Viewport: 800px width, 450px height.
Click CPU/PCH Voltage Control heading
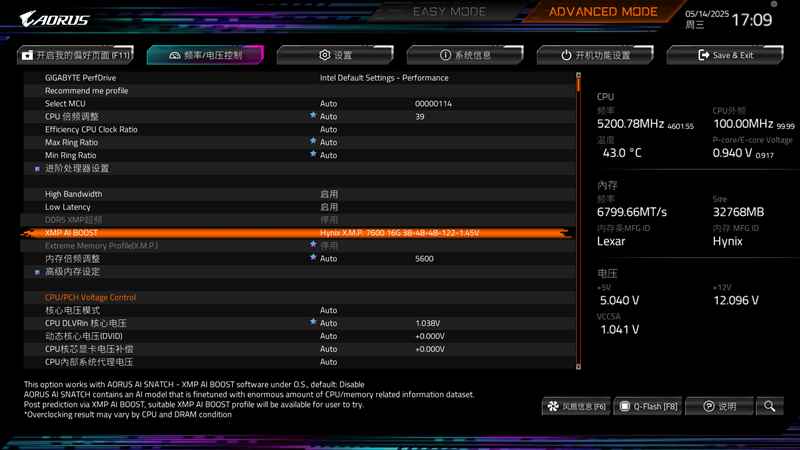click(90, 297)
